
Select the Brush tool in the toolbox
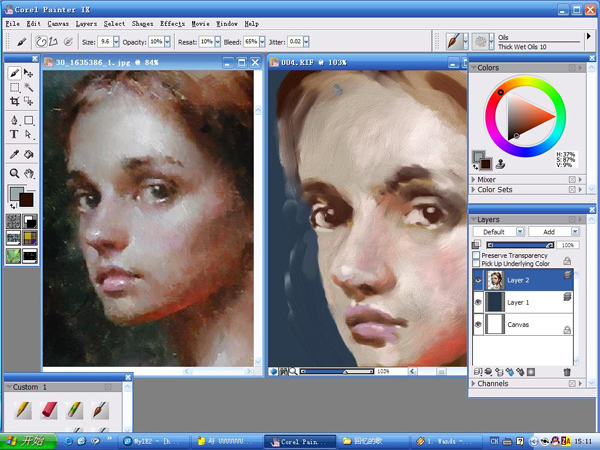(15, 73)
